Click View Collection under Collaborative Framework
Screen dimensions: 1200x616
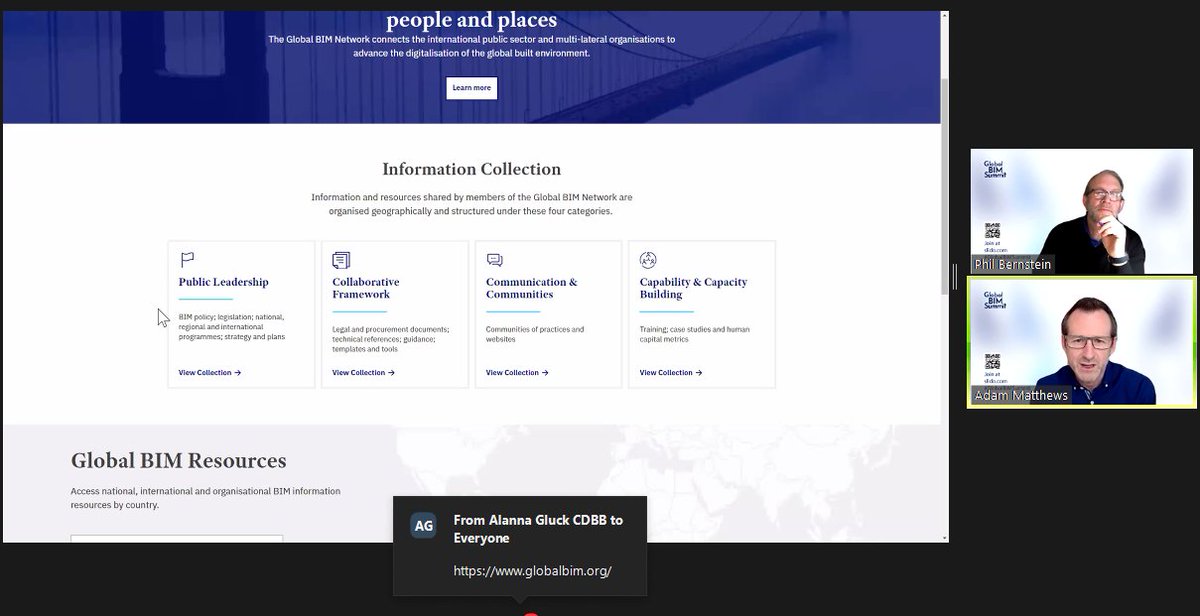tap(362, 372)
